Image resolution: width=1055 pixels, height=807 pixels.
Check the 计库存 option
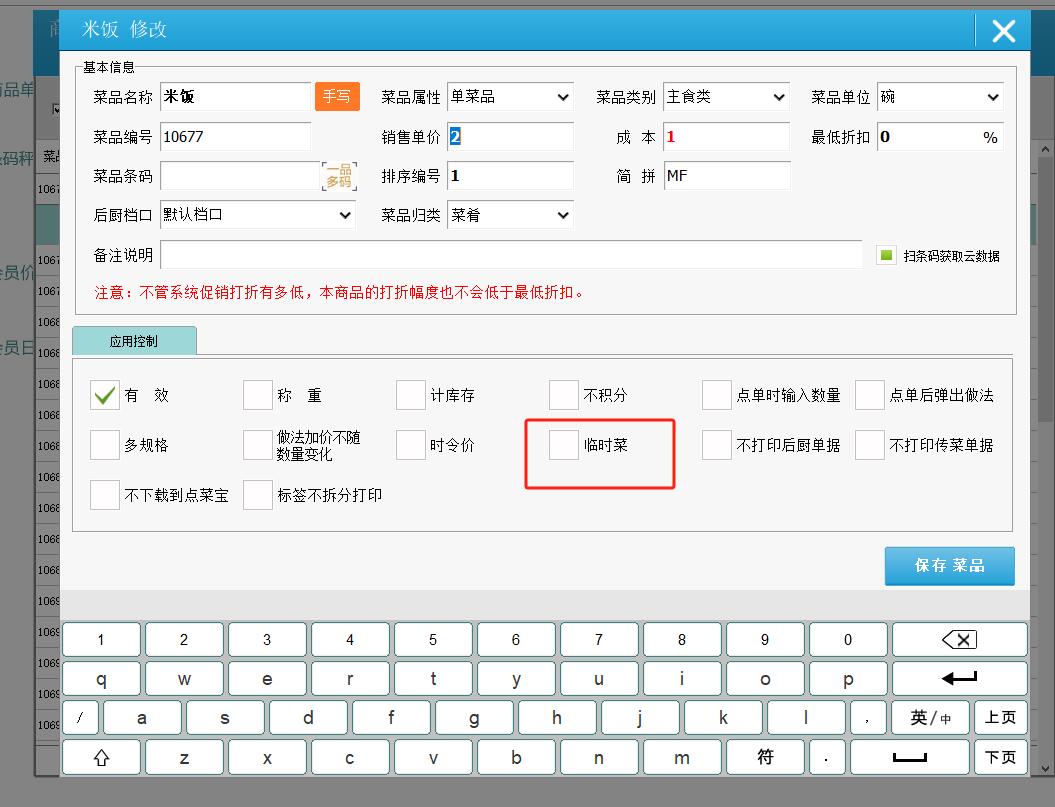click(x=411, y=395)
